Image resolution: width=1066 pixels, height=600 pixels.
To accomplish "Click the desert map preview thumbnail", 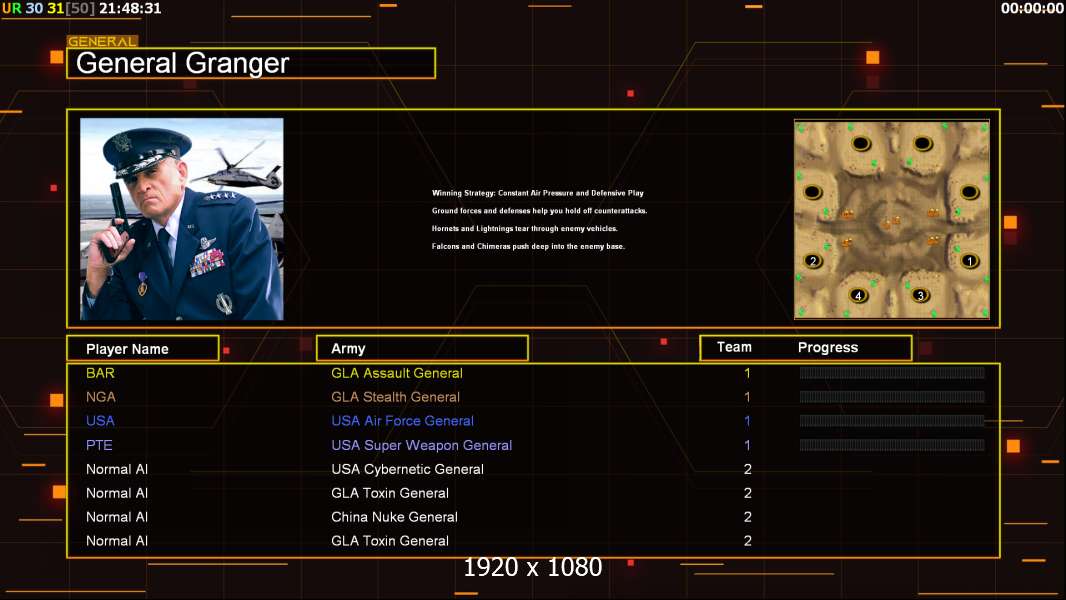I will pyautogui.click(x=892, y=219).
